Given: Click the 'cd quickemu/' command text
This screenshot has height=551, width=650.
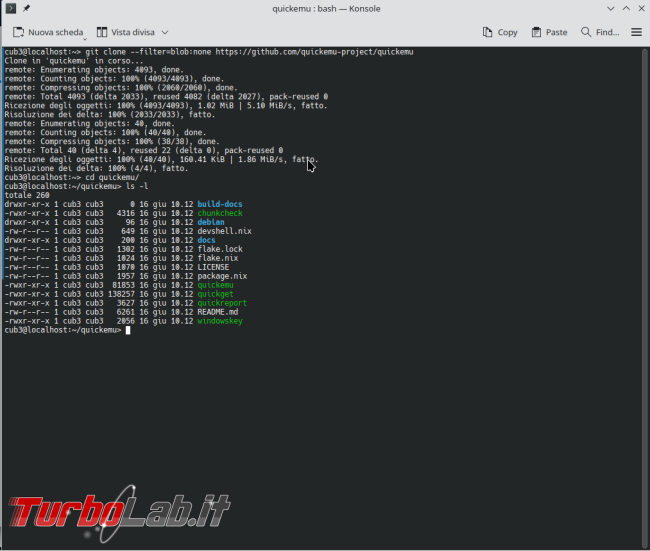Looking at the screenshot, I should tap(112, 177).
